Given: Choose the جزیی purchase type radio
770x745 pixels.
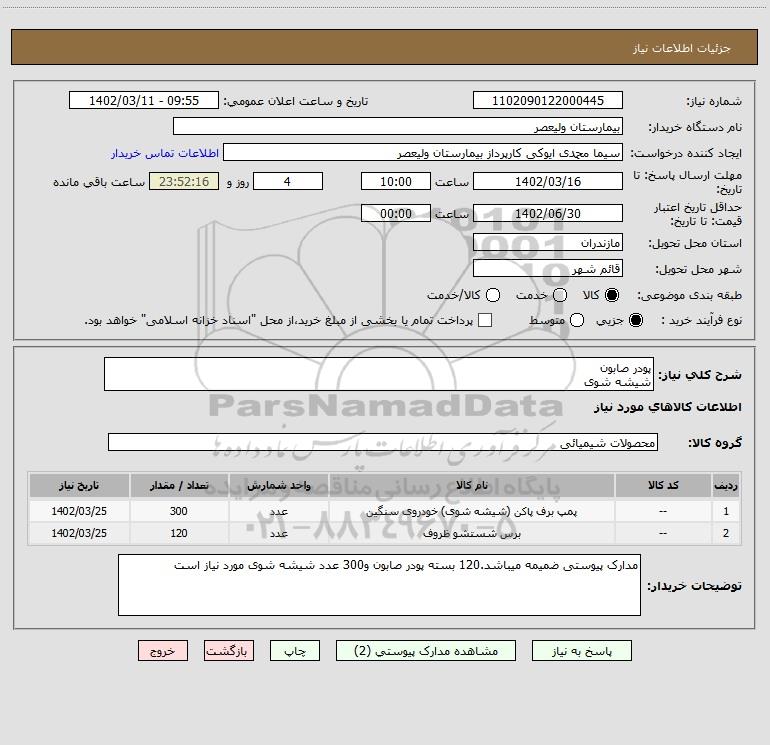Looking at the screenshot, I should tap(636, 320).
